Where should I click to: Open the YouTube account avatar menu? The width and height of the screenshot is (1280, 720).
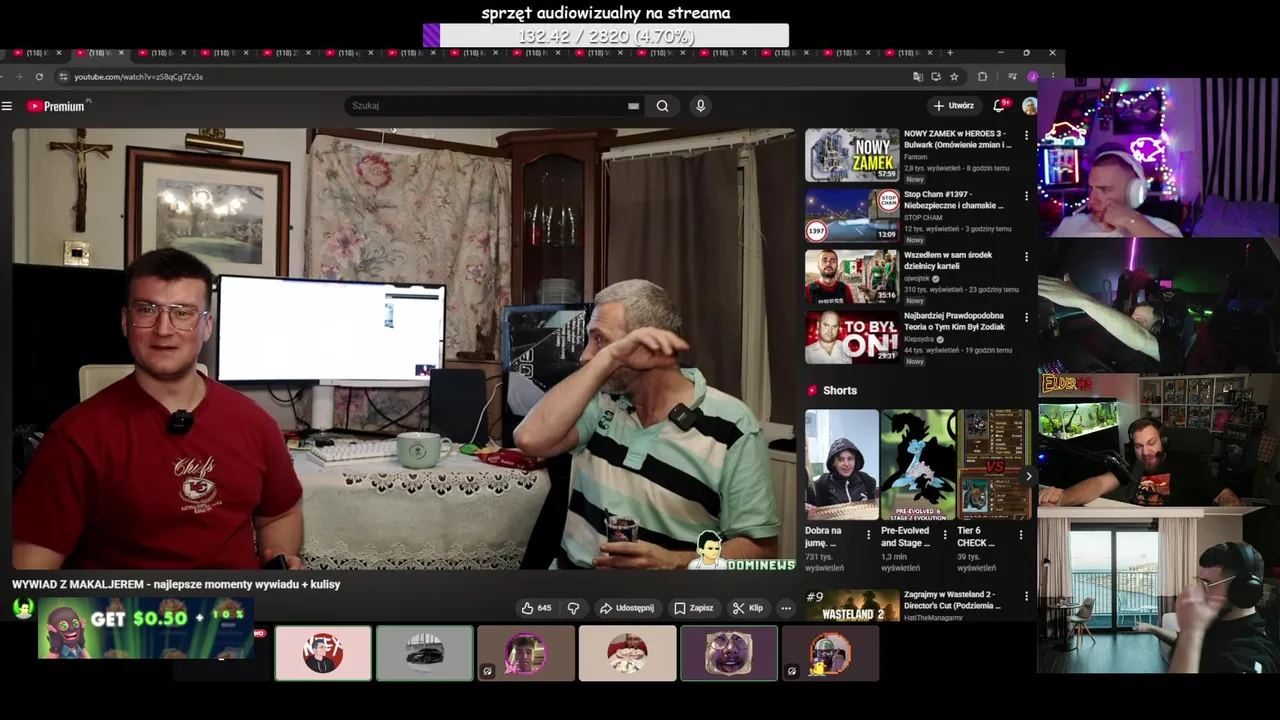pyautogui.click(x=1029, y=106)
